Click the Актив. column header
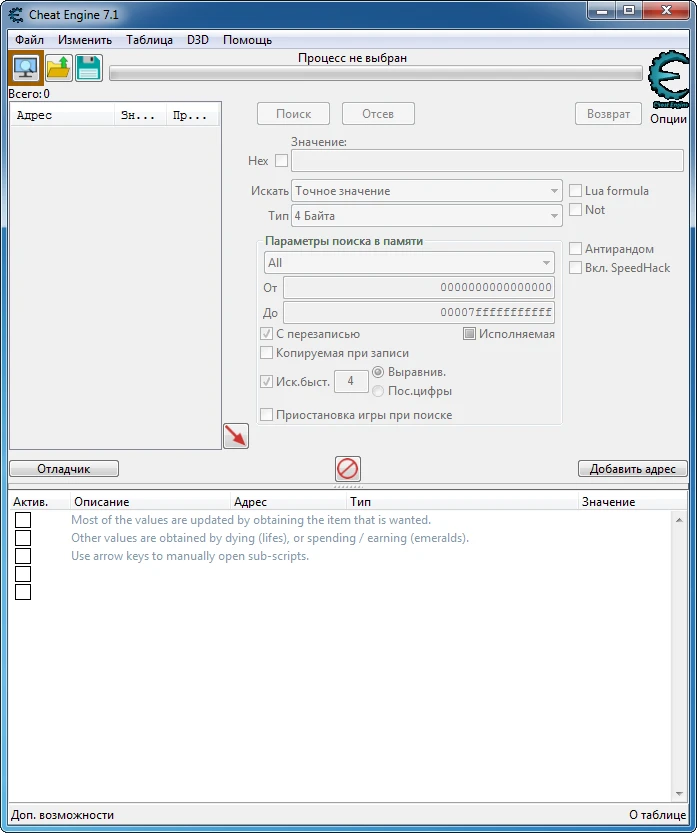Image resolution: width=697 pixels, height=833 pixels. [39, 502]
